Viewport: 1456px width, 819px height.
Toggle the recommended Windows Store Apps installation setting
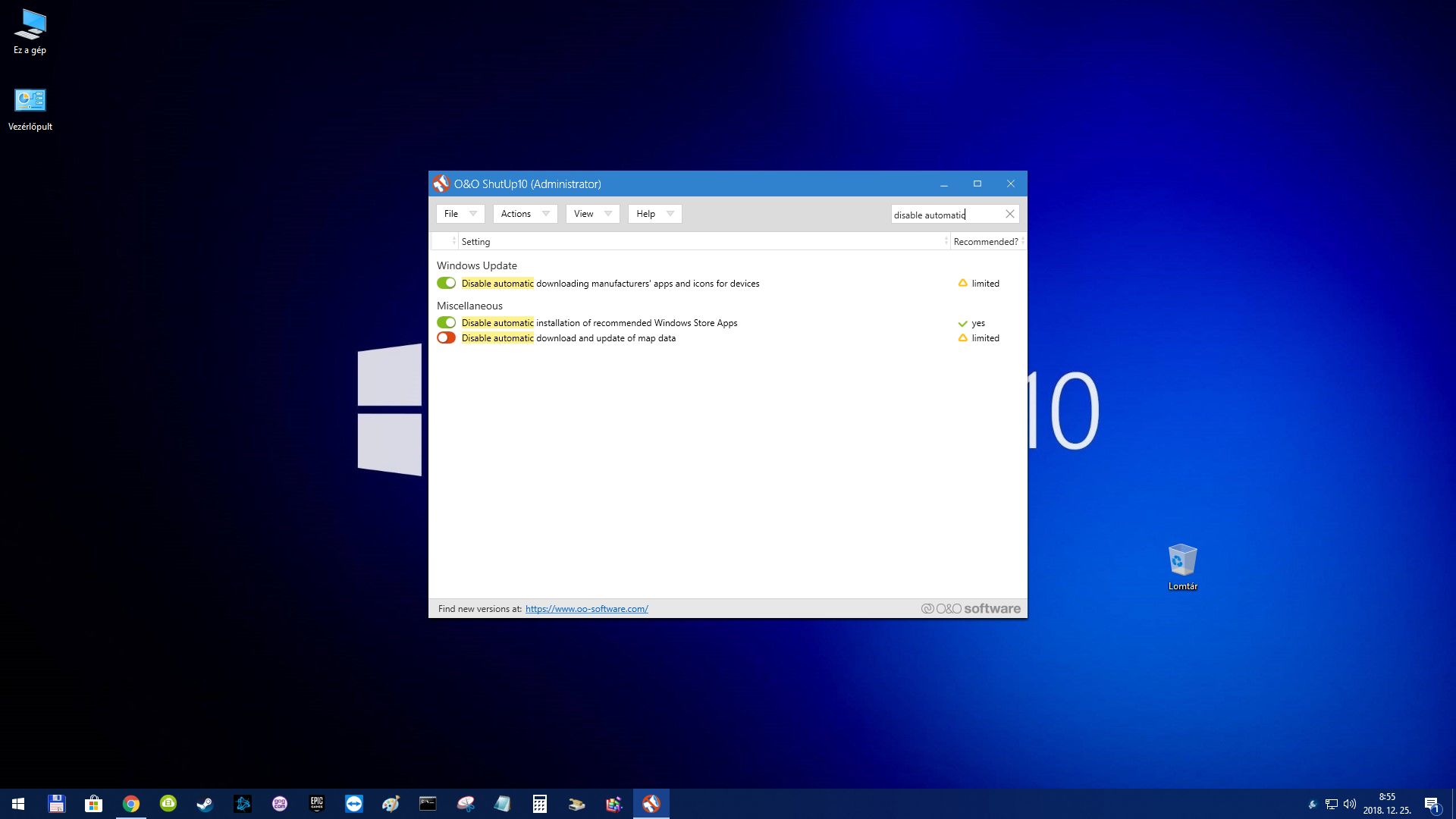[446, 322]
